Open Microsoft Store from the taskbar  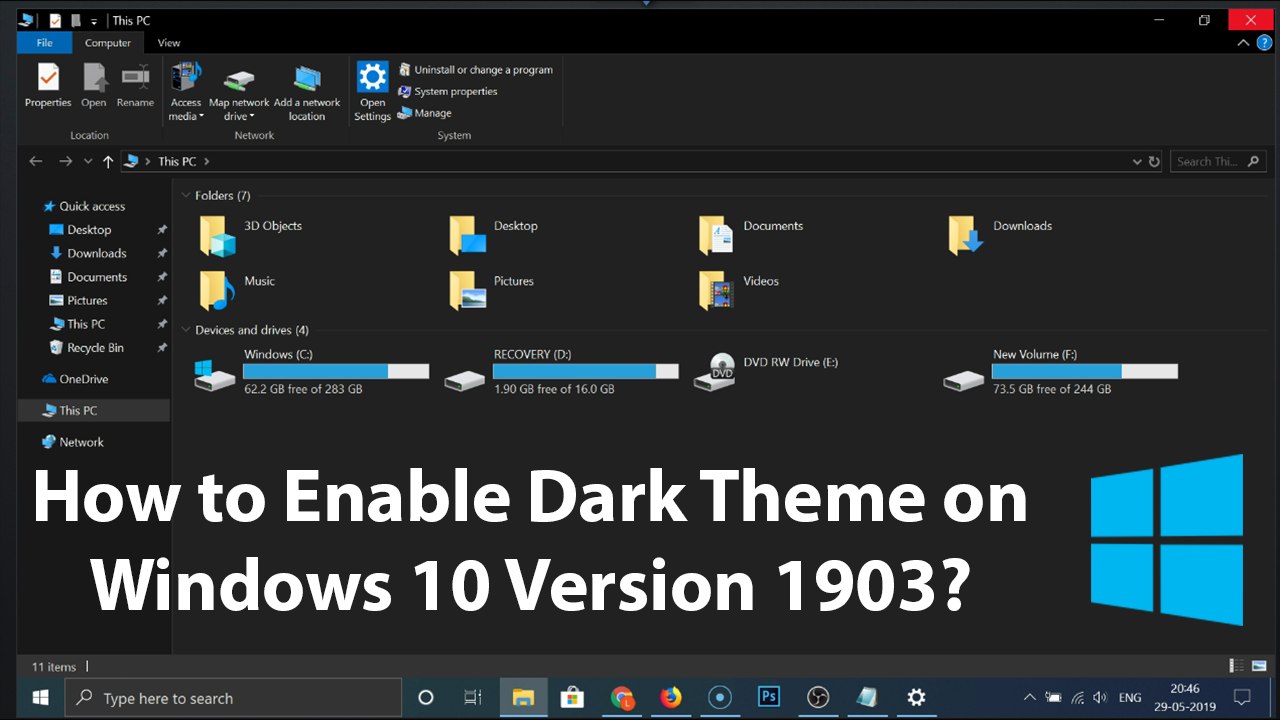[x=572, y=698]
